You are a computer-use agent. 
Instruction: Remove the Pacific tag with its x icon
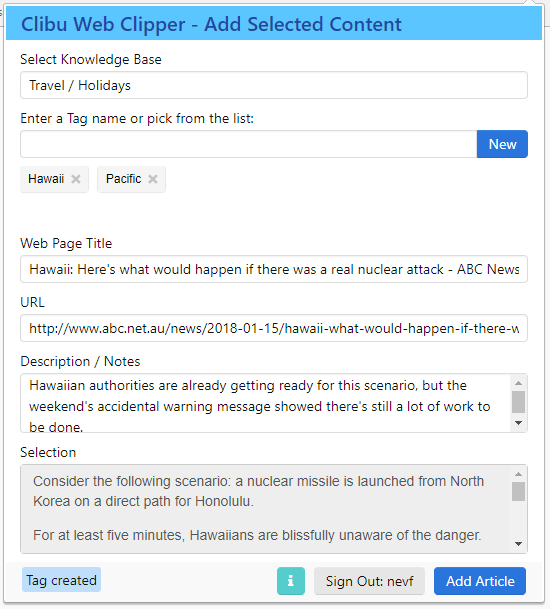pyautogui.click(x=153, y=179)
